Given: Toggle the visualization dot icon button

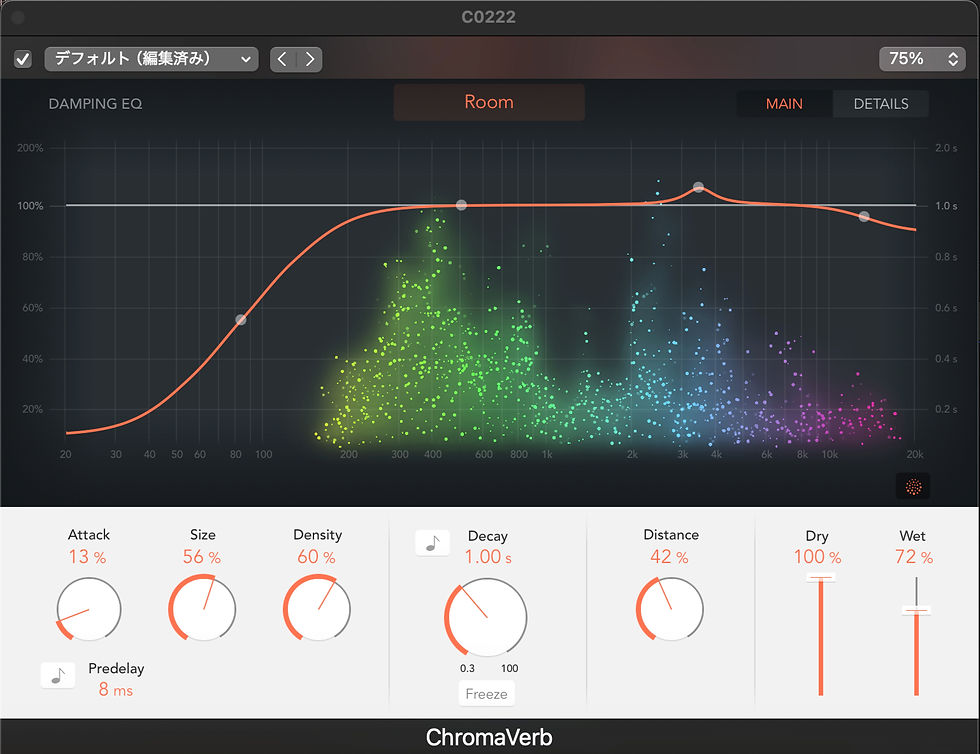Looking at the screenshot, I should [913, 486].
